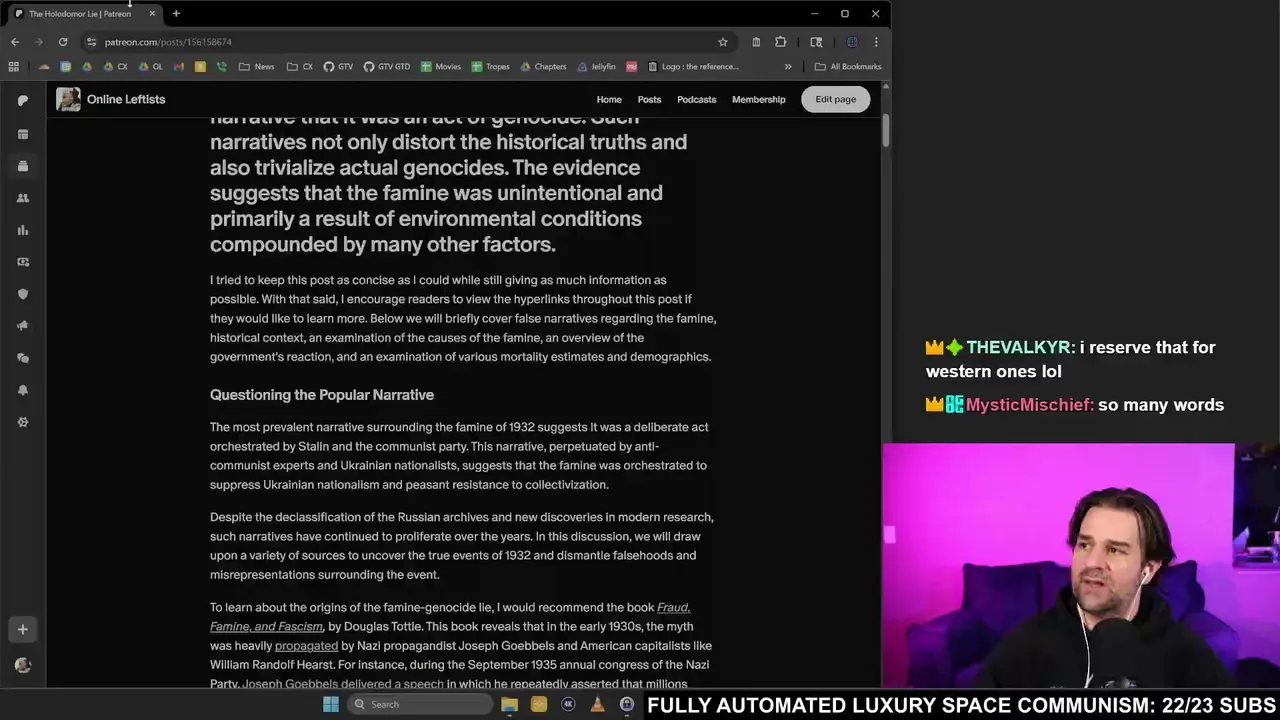Open the Tropes bookmark
Viewport: 1280px width, 720px height.
(x=491, y=67)
